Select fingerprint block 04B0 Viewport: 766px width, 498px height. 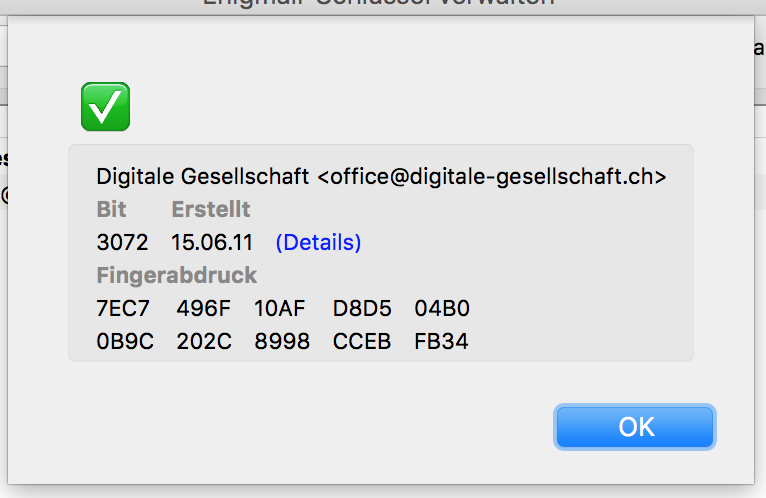(x=442, y=308)
